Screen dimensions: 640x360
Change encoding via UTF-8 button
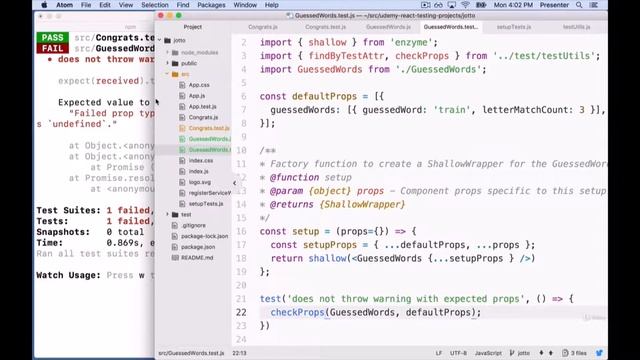click(x=458, y=353)
